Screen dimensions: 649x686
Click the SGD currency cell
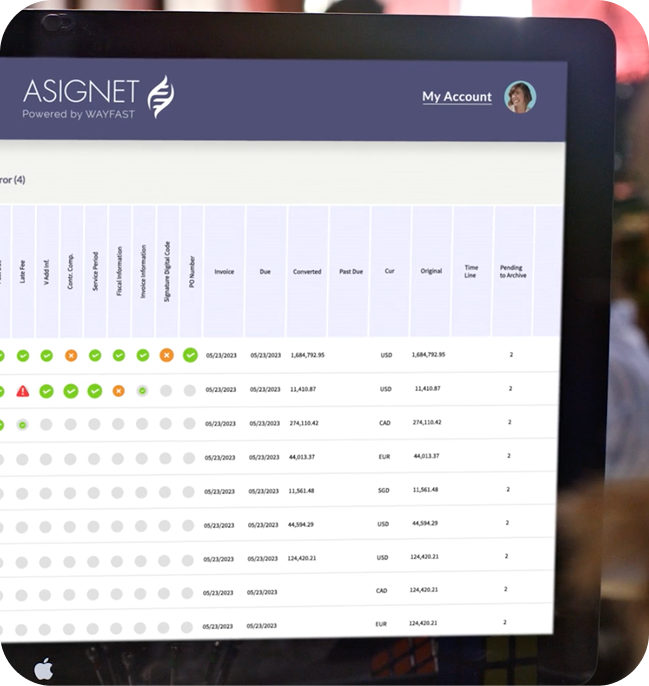(x=385, y=490)
